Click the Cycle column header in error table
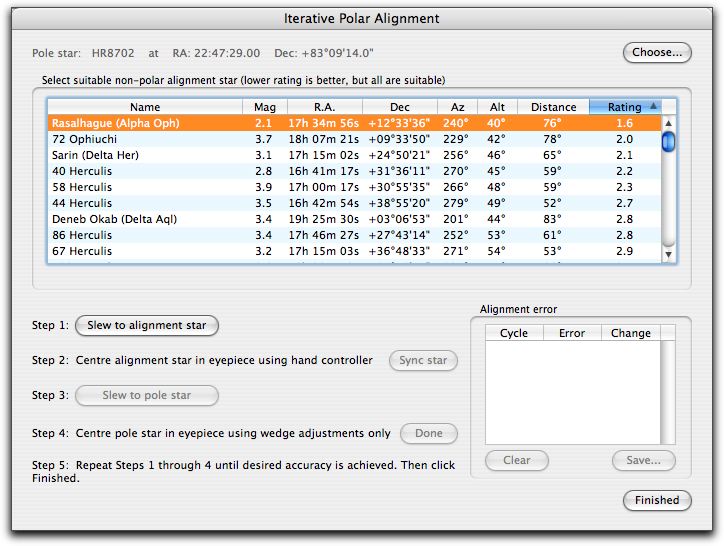Screen dimensions: 724x546 514,333
